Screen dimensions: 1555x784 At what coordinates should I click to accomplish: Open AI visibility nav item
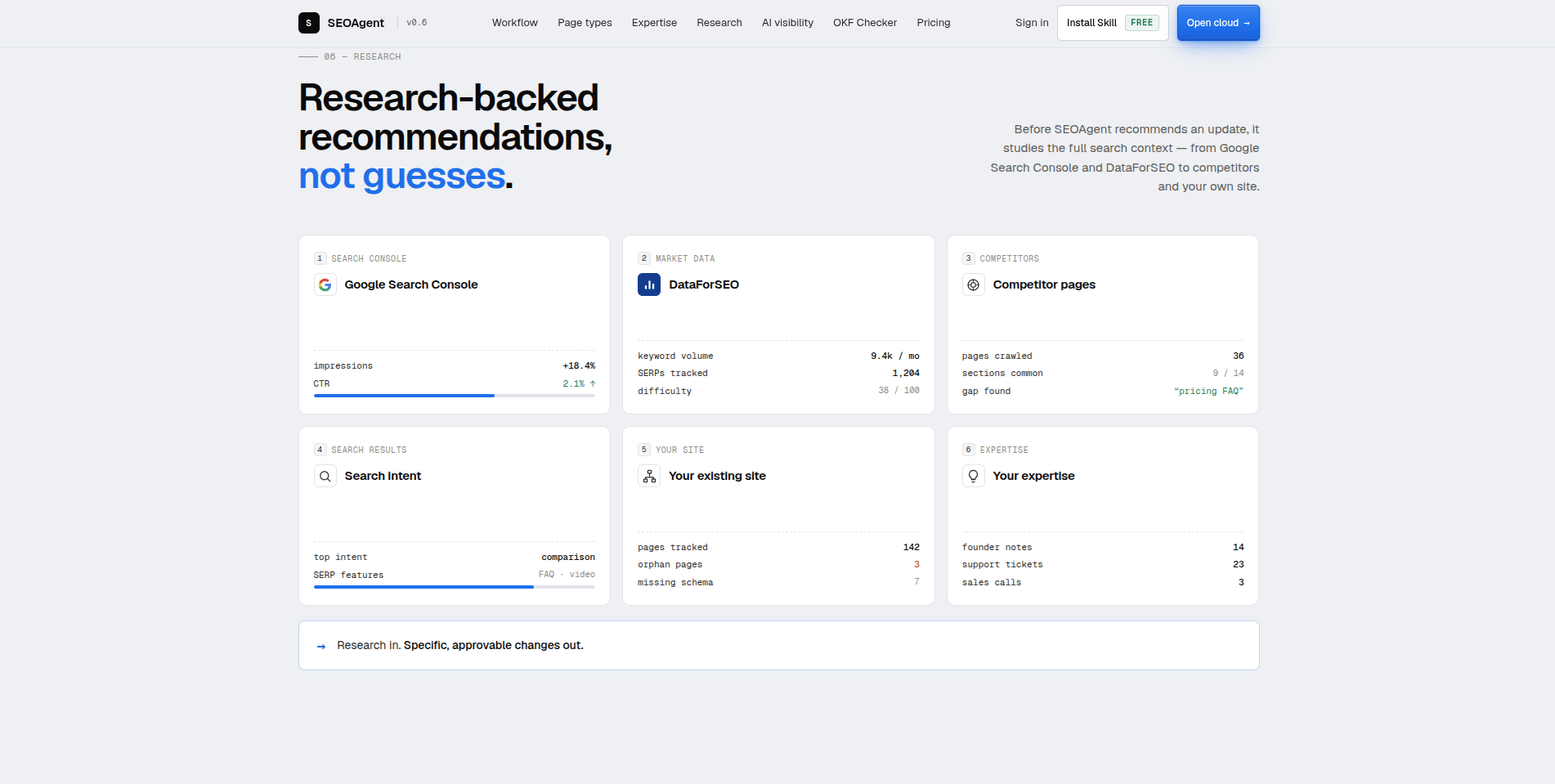[x=787, y=23]
